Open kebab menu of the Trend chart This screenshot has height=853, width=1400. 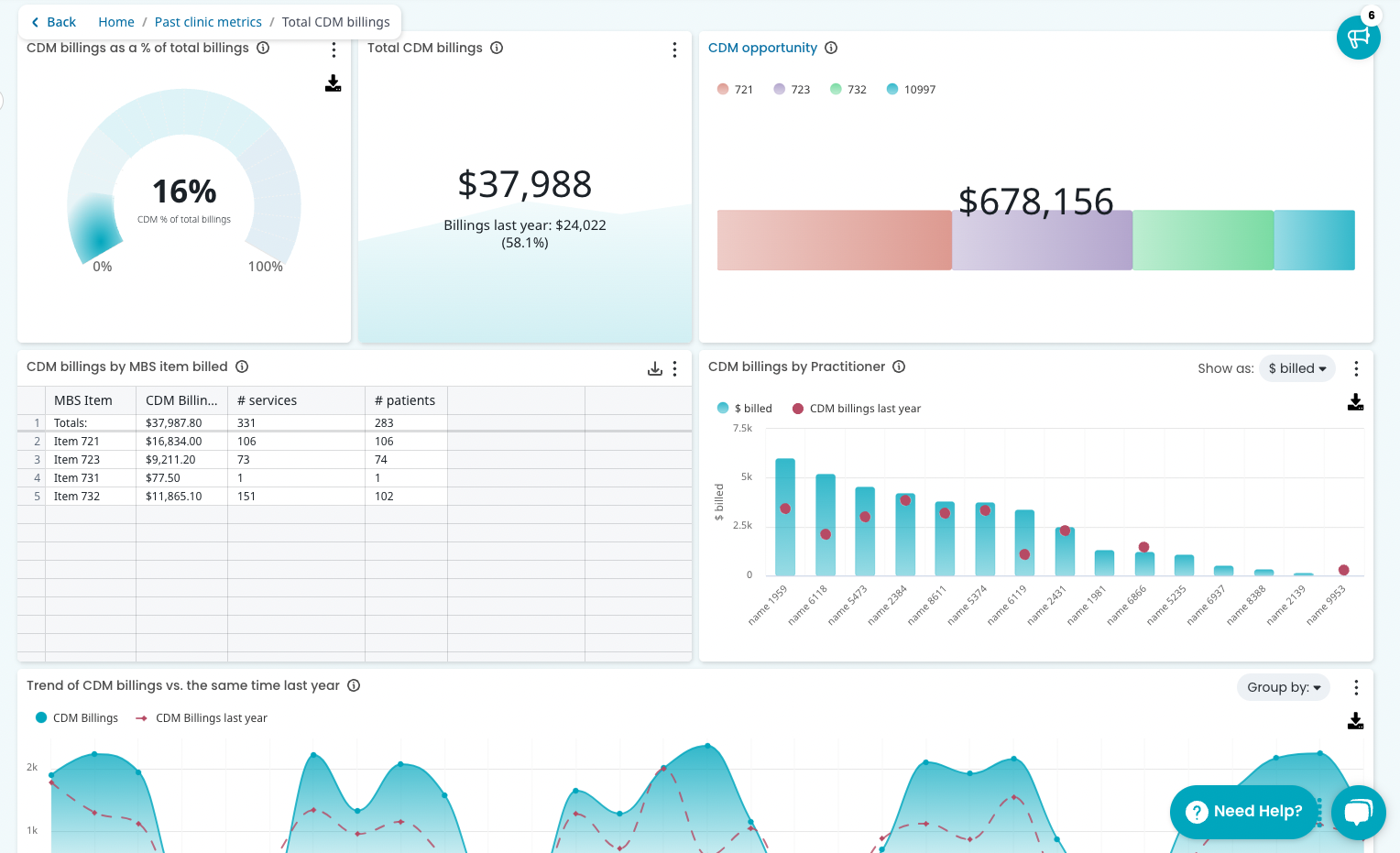pos(1356,687)
